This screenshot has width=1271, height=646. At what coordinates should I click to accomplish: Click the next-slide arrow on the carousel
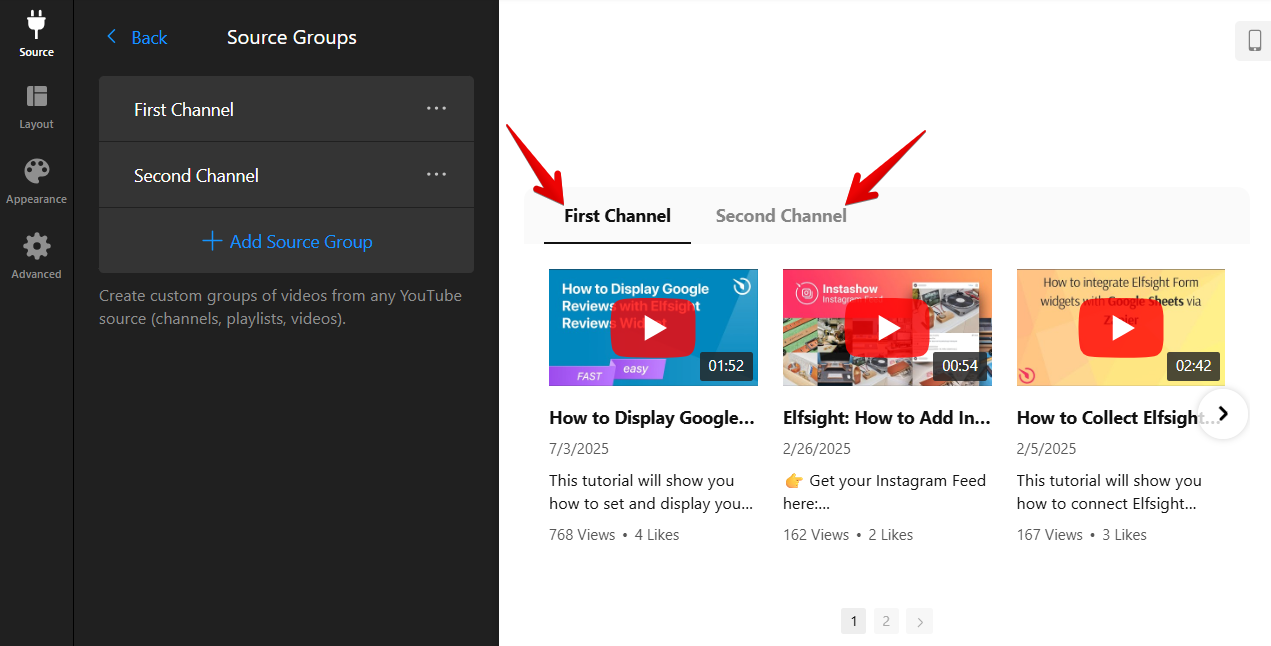point(1222,413)
